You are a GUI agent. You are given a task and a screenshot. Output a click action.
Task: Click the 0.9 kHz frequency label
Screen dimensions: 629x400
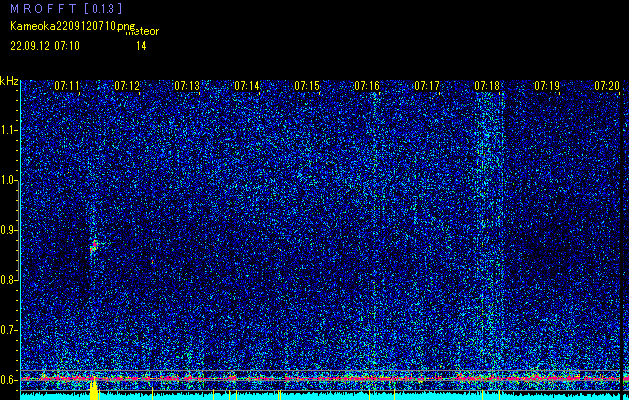coord(8,230)
